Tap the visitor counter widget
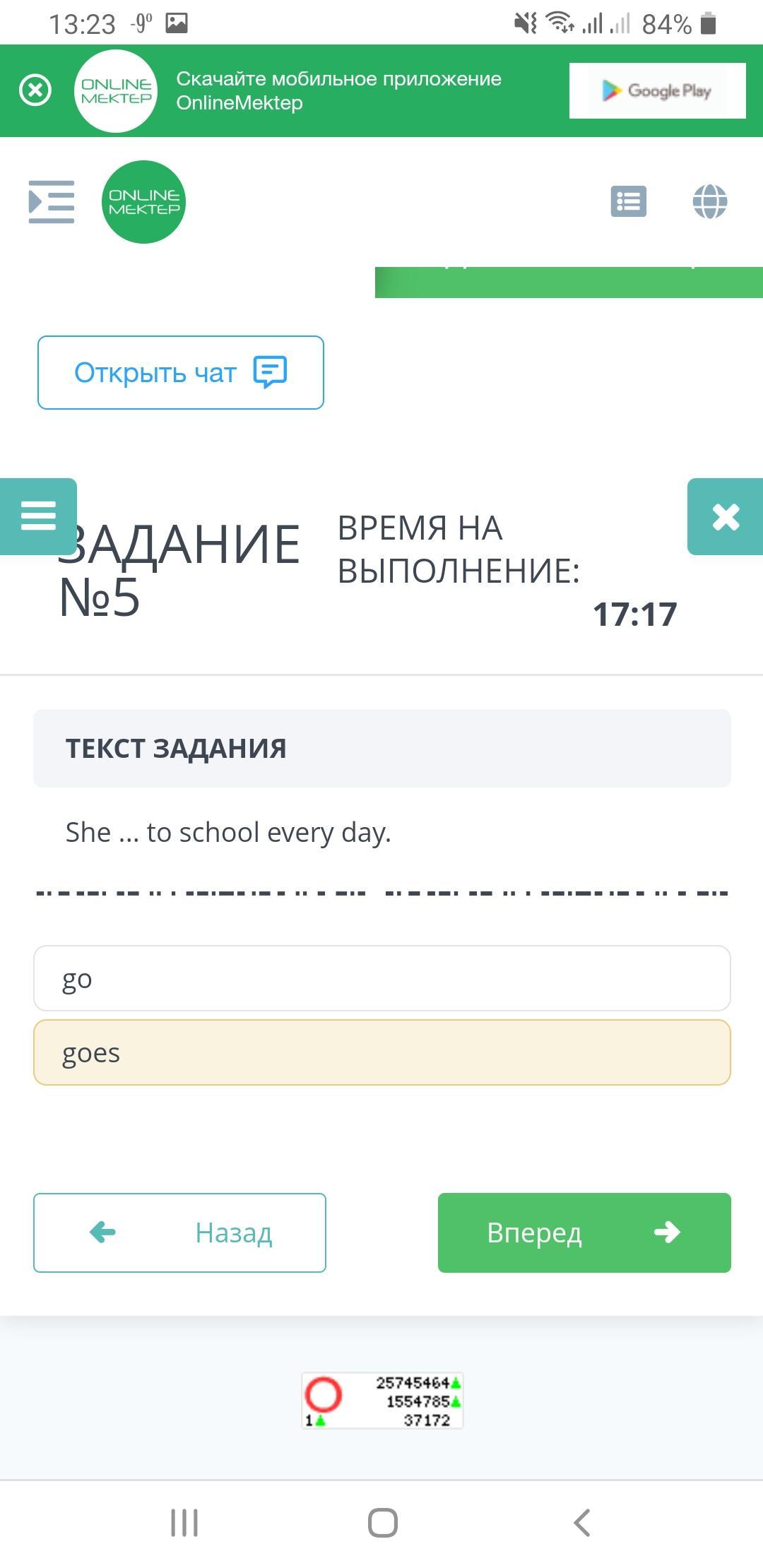This screenshot has height=1568, width=763. (x=382, y=1401)
